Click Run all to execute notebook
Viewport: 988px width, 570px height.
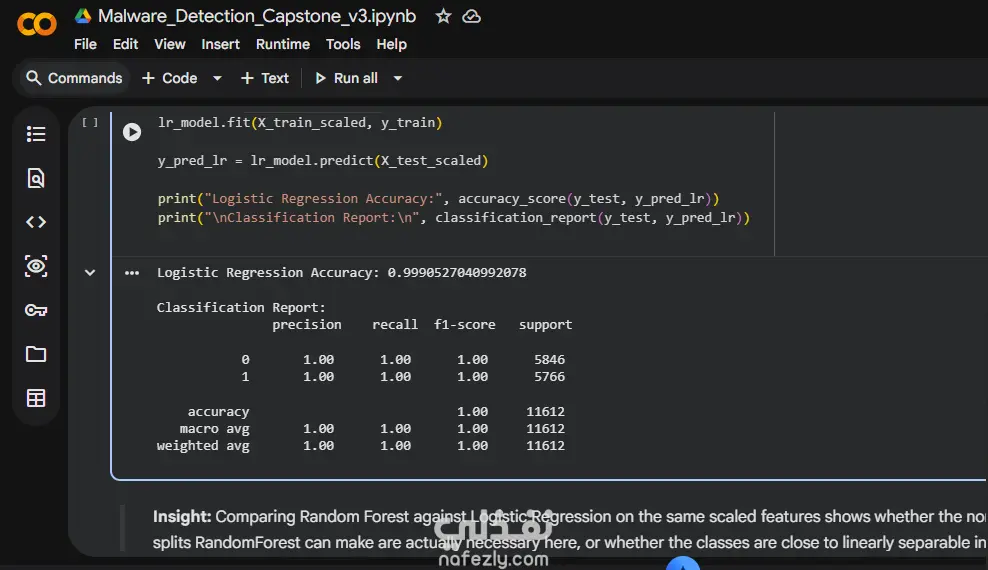pos(347,78)
